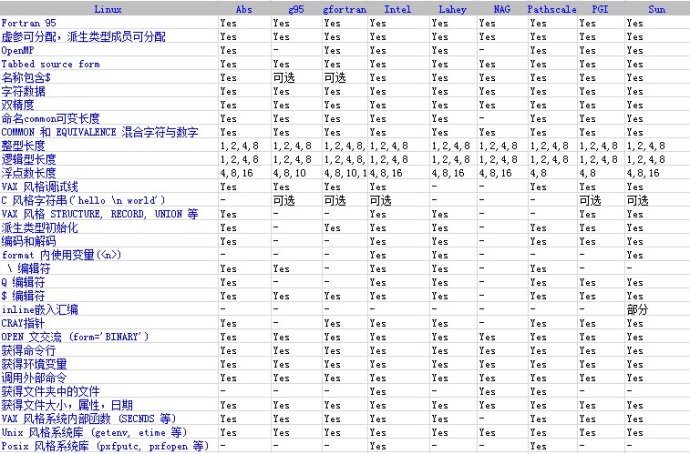Select the OpenMP row label
The height and width of the screenshot is (454, 690).
18,50
